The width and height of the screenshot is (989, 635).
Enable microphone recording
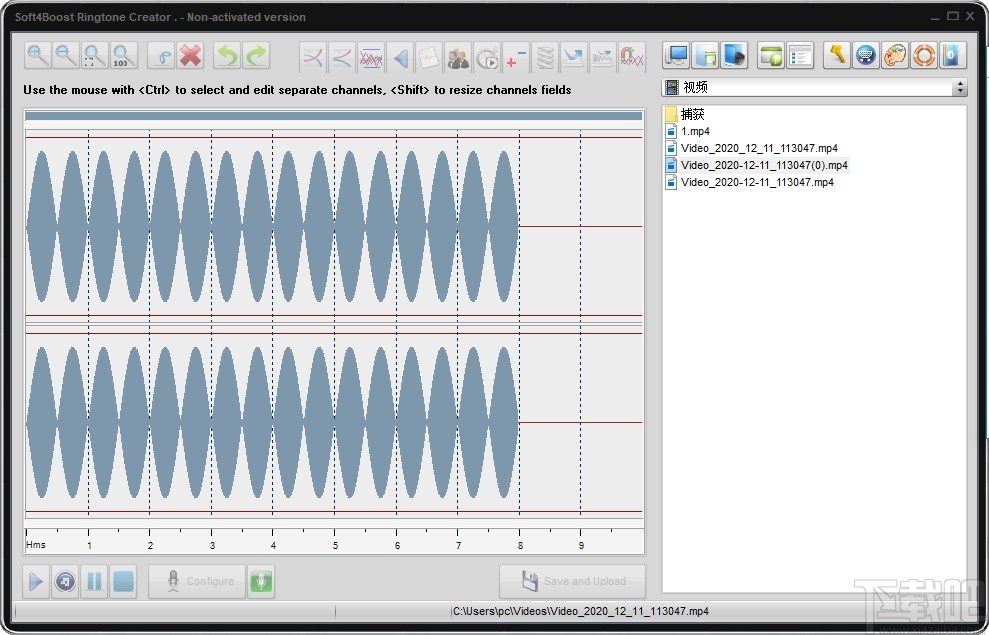[x=261, y=581]
